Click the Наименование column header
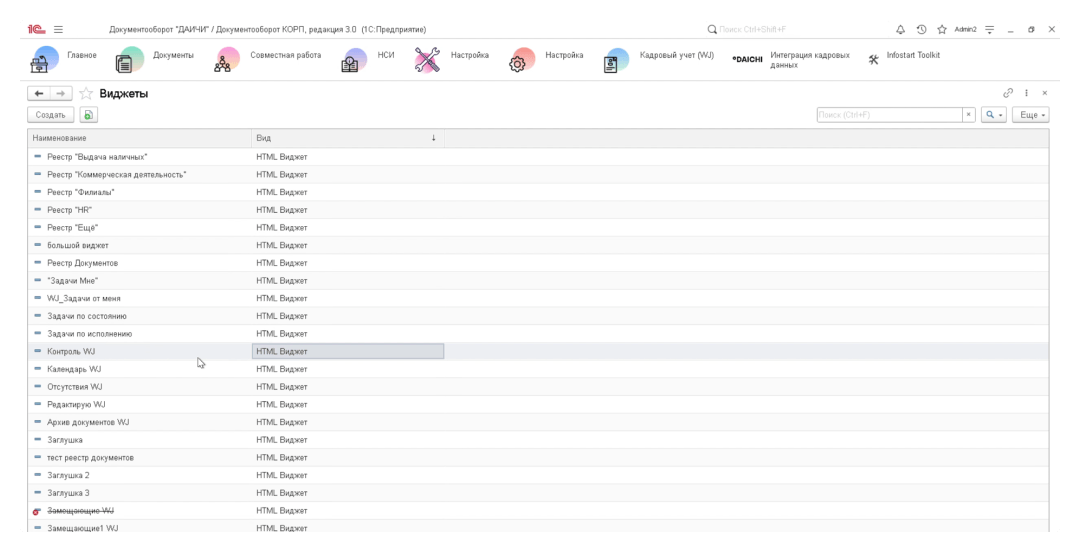This screenshot has width=1080, height=552. click(140, 138)
